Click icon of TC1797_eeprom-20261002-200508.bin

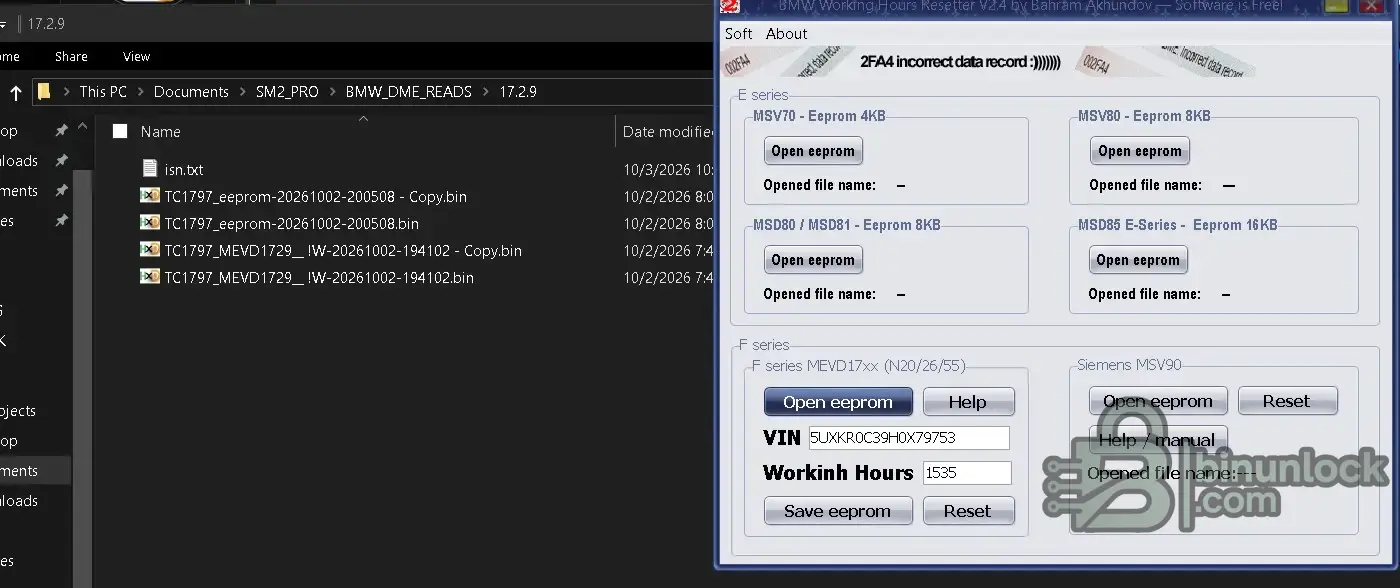tap(150, 223)
